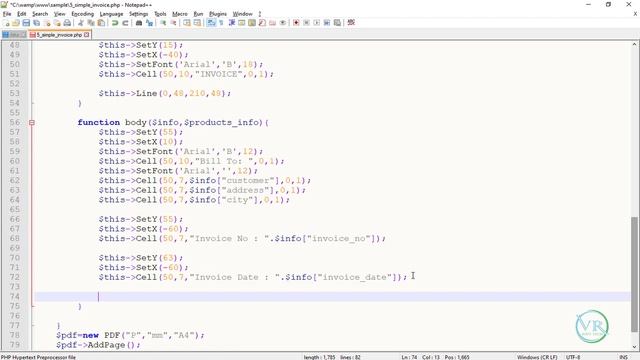Screen dimensions: 640x360
Task: Open the Tools menu
Action: 160,14
